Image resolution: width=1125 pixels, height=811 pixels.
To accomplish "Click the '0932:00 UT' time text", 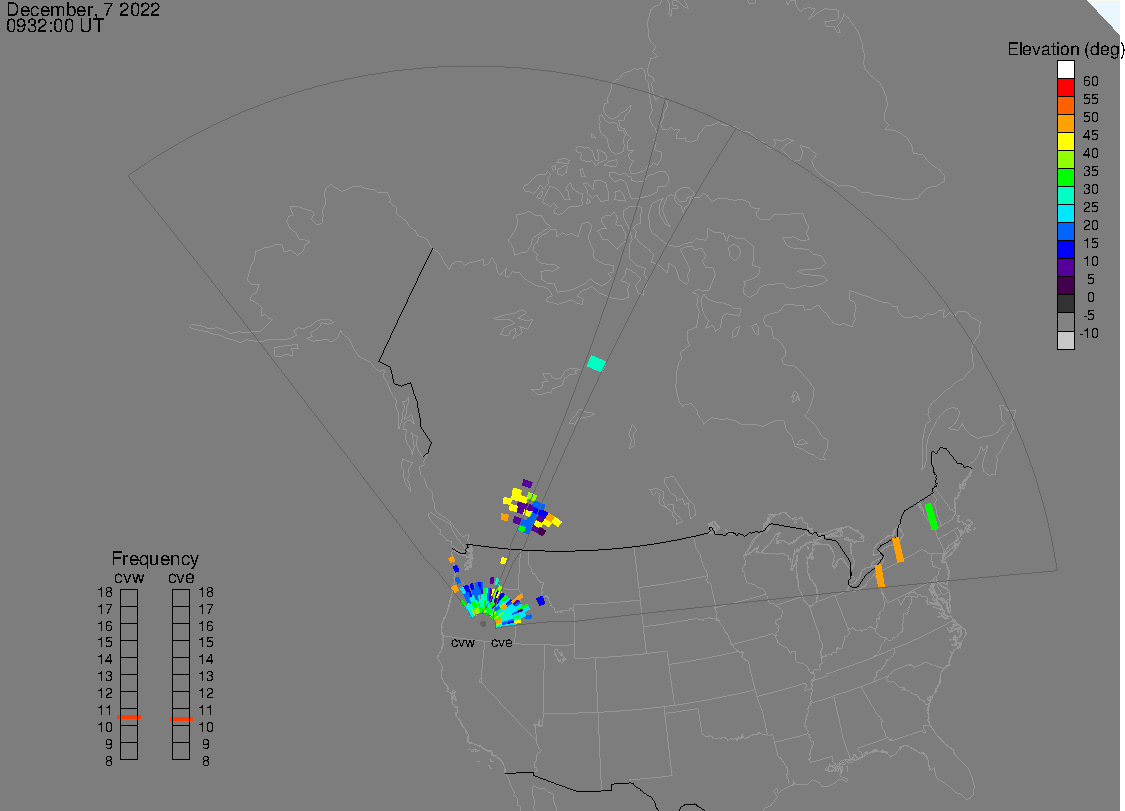I will 55,26.
